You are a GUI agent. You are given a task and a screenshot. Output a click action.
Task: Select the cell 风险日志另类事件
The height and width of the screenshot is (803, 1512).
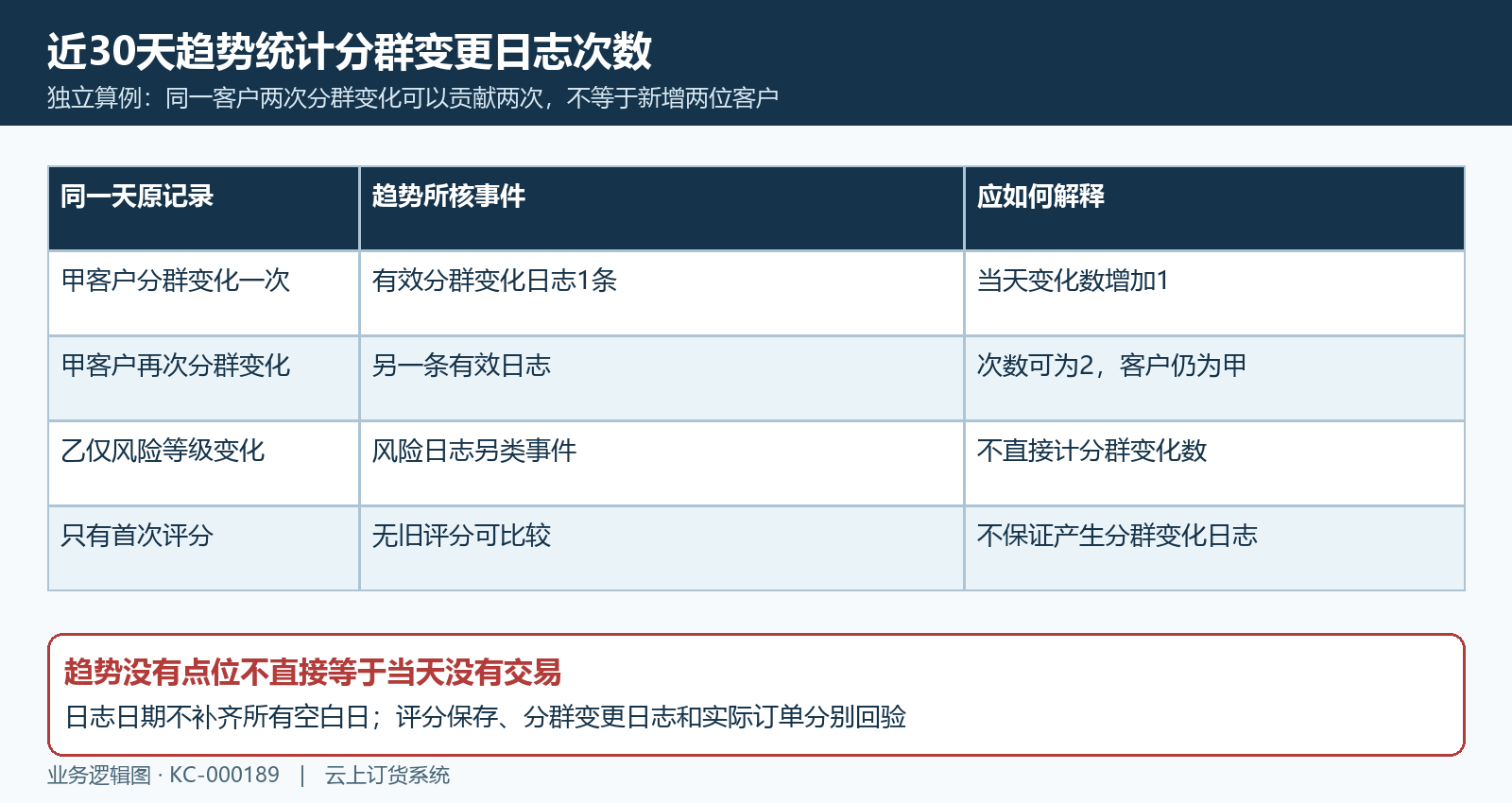[661, 463]
